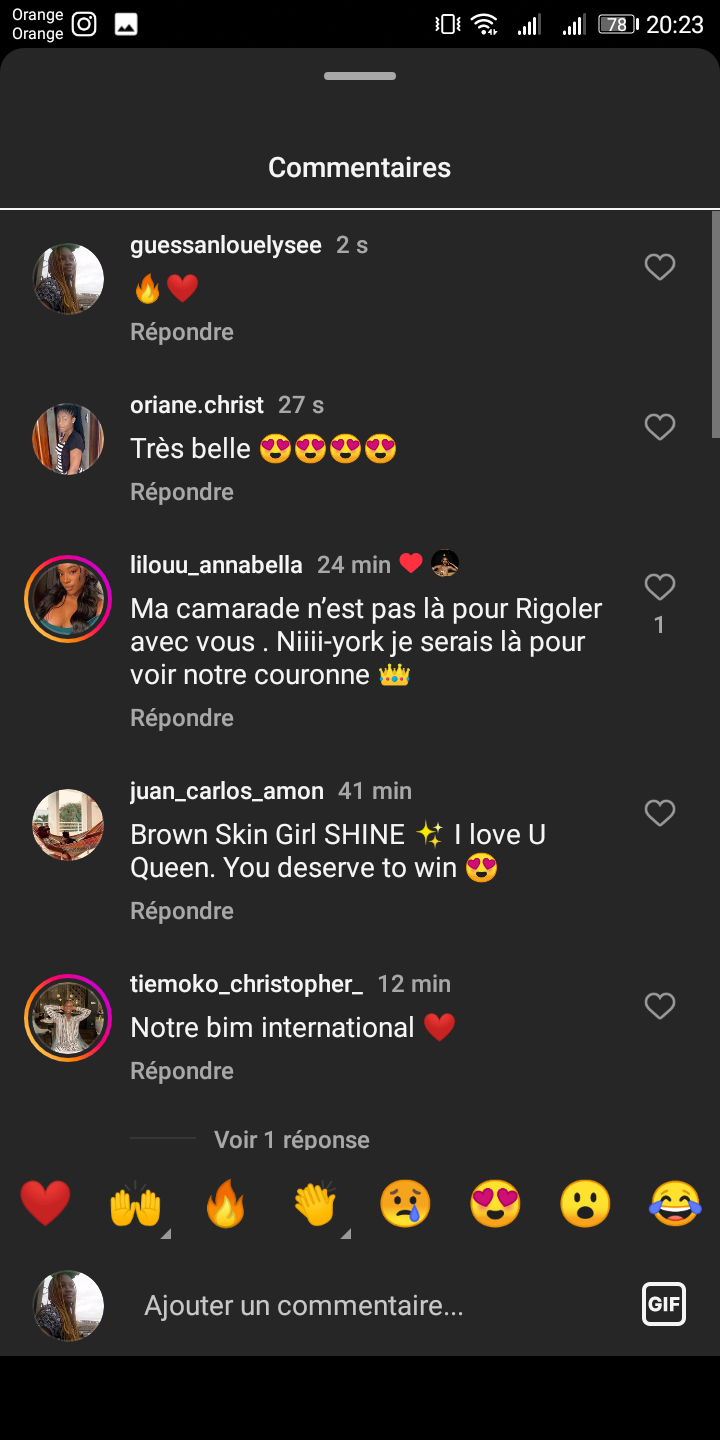The image size is (720, 1440).
Task: Tap the red heart quick reaction emoji
Action: (46, 1203)
